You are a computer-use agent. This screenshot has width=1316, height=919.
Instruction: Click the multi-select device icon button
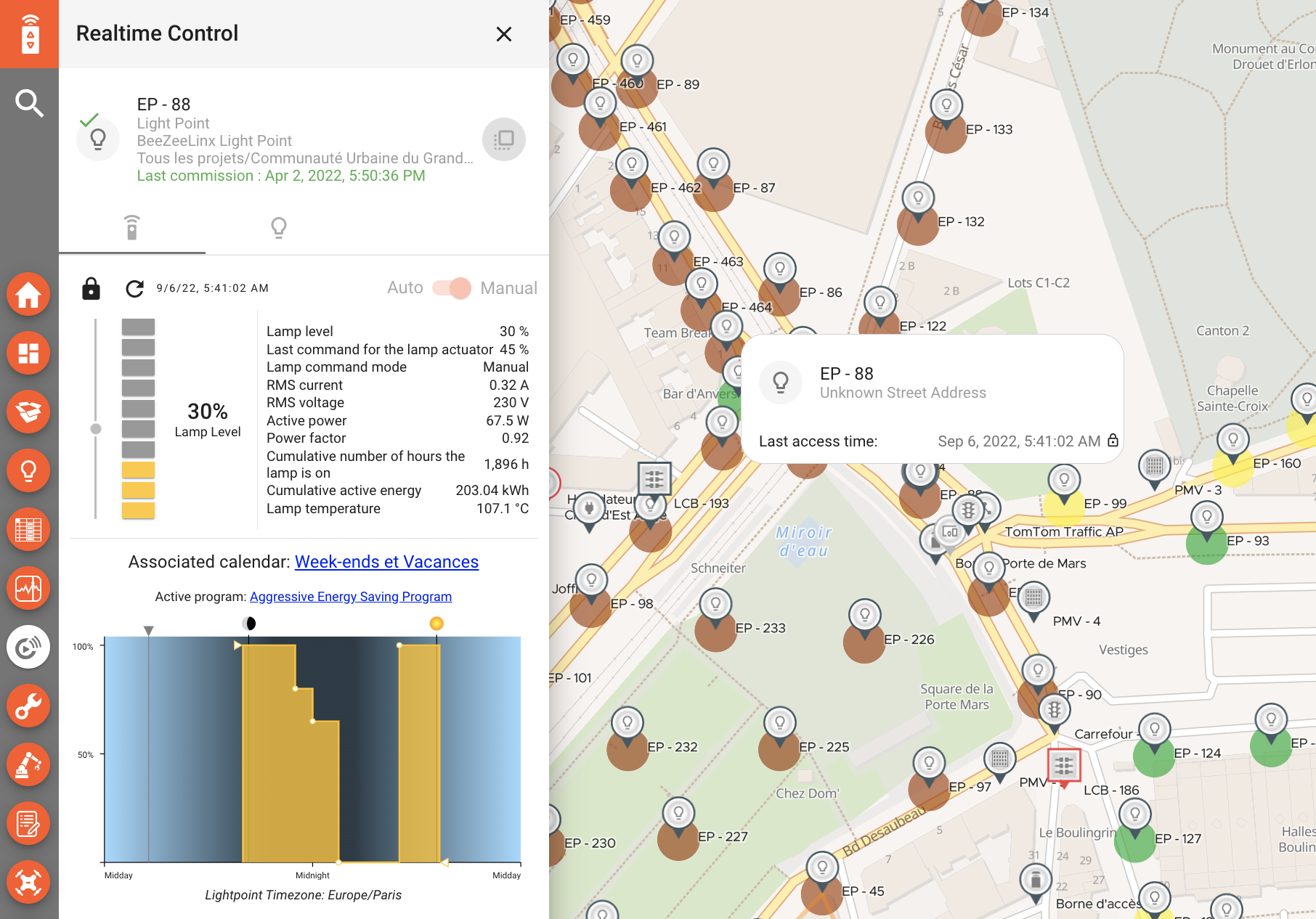503,139
